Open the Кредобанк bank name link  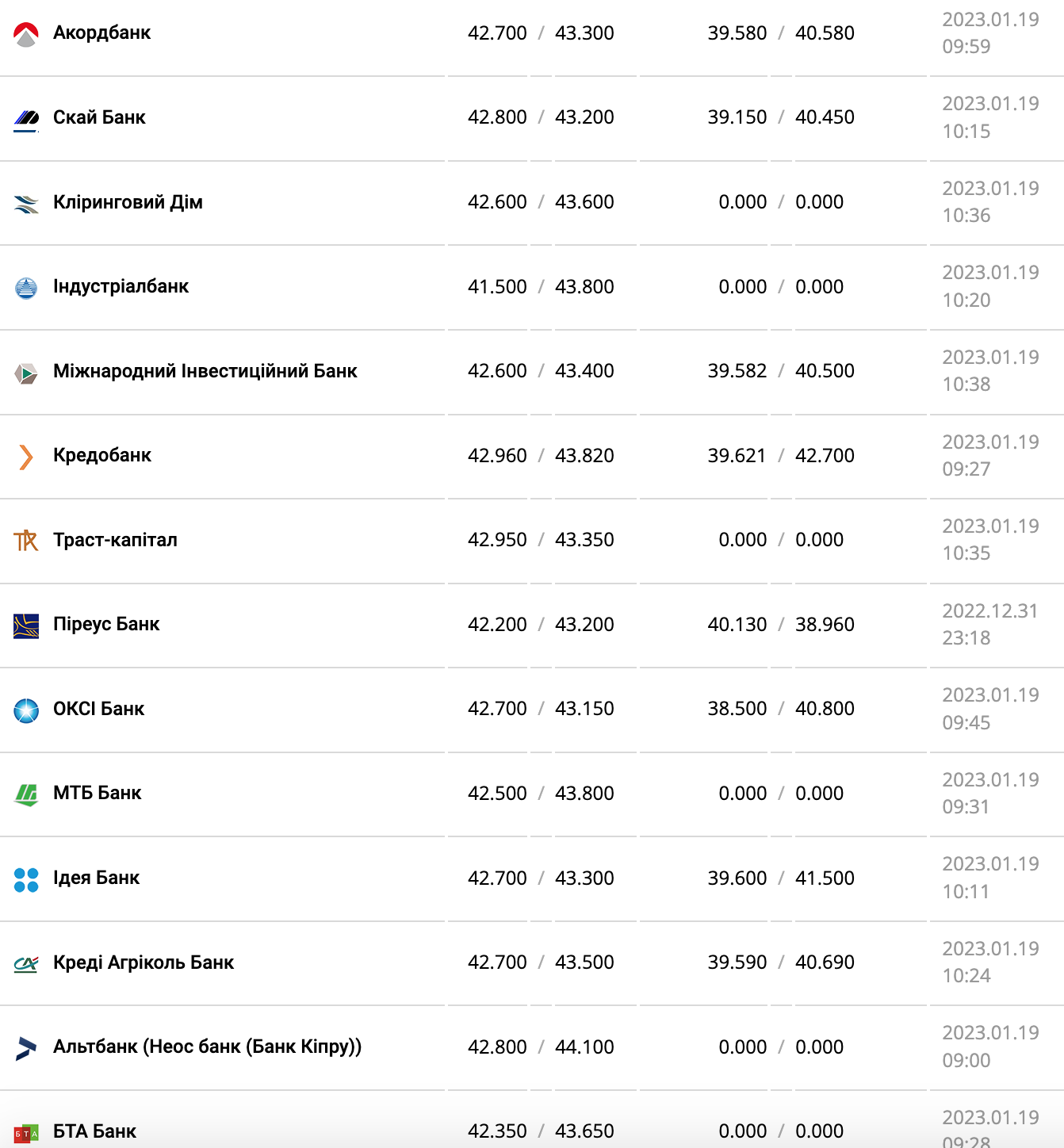click(101, 455)
